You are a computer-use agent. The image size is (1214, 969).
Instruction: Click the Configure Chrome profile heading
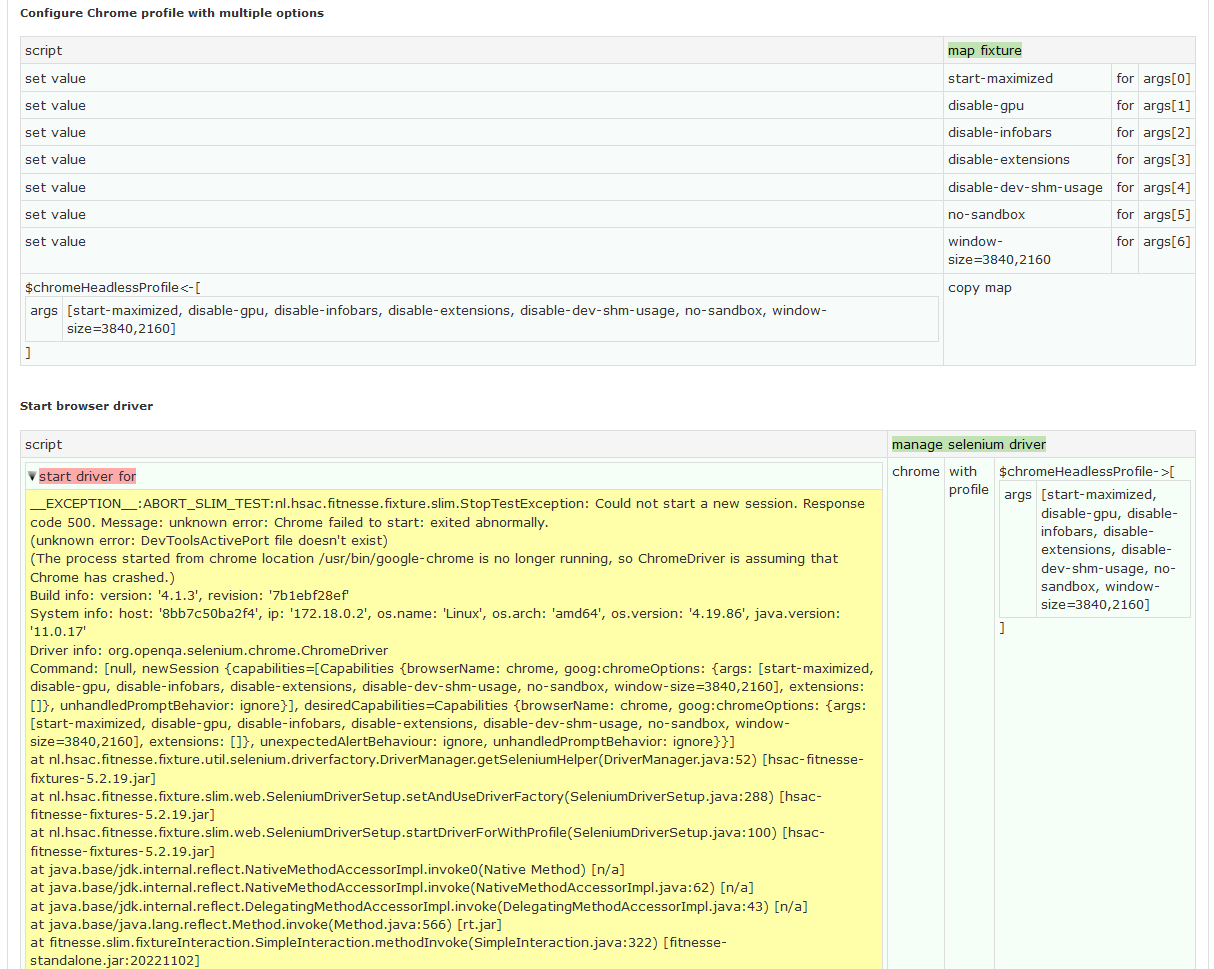(172, 13)
